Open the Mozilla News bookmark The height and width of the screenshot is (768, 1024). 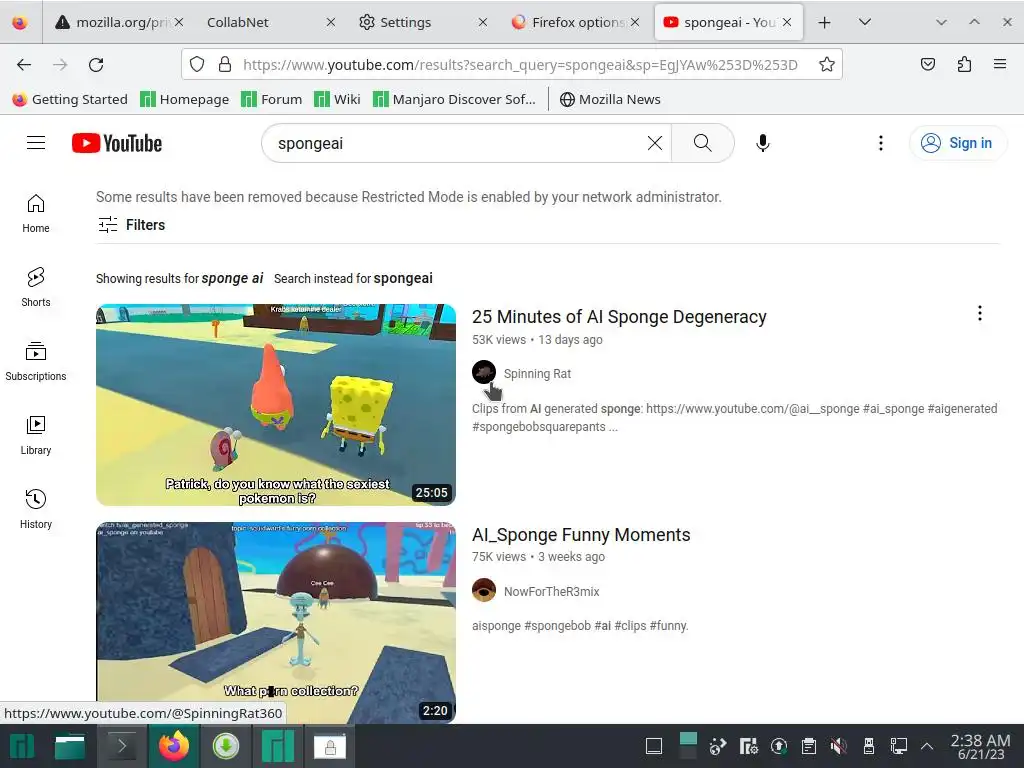(x=611, y=99)
